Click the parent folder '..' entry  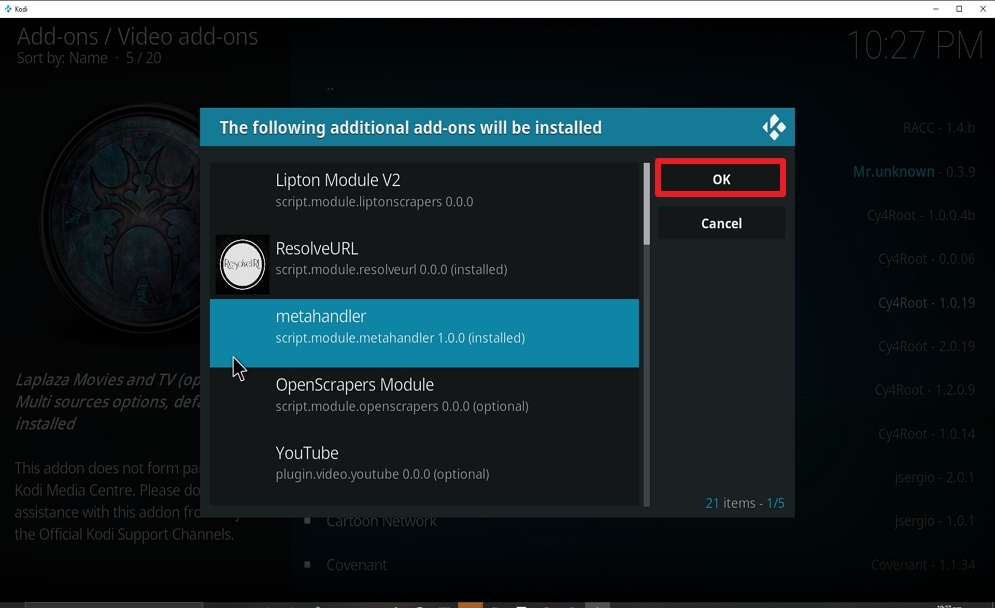pyautogui.click(x=330, y=88)
